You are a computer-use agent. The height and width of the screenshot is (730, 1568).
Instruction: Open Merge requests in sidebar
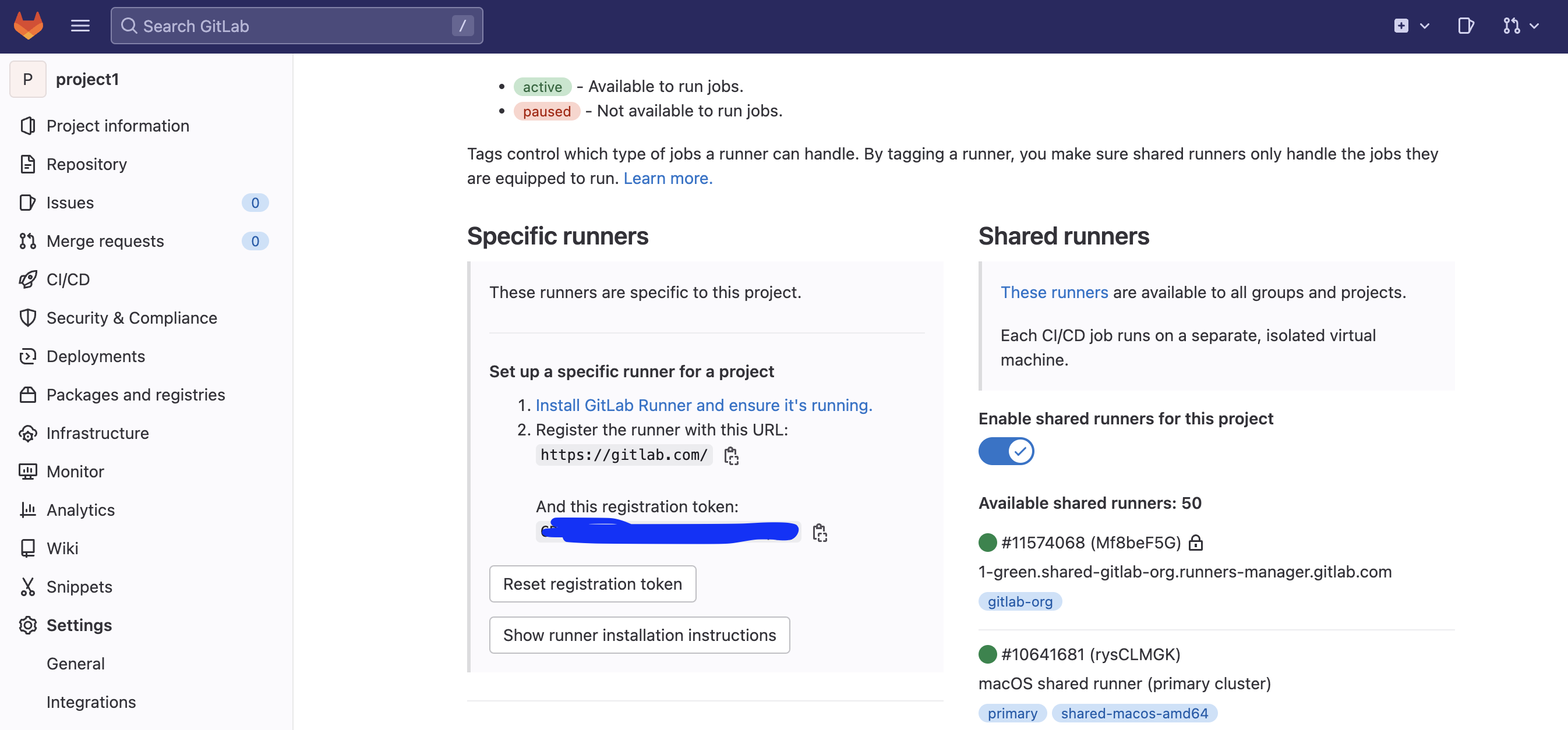(105, 241)
